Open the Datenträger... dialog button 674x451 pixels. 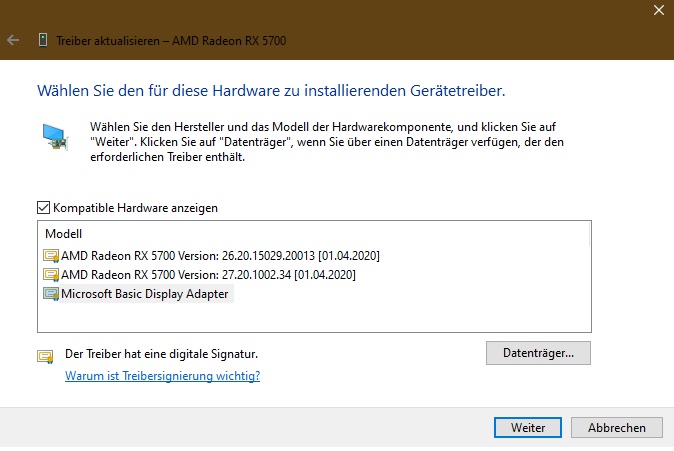(x=538, y=353)
